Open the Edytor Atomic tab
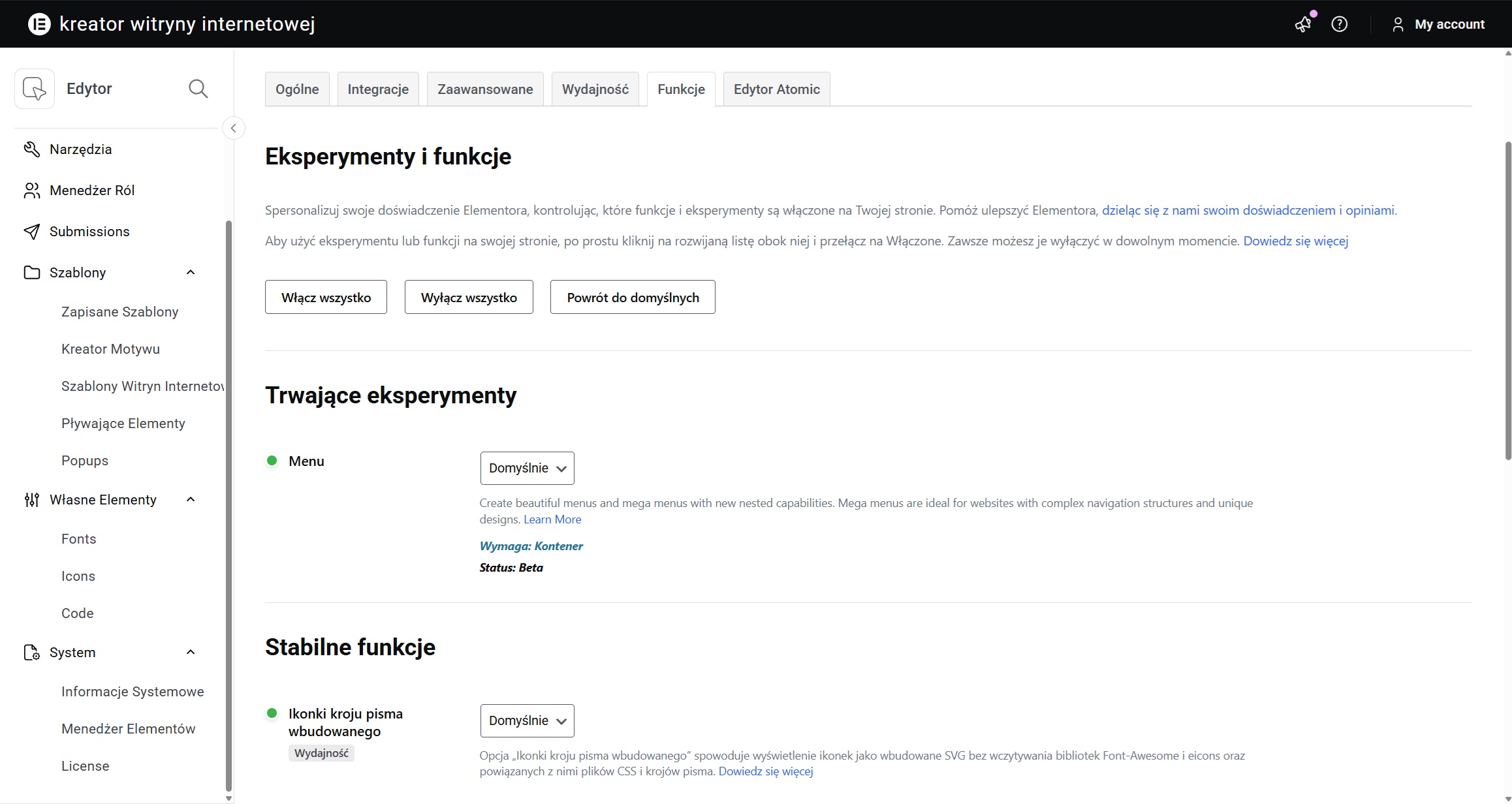The image size is (1512, 804). (777, 89)
